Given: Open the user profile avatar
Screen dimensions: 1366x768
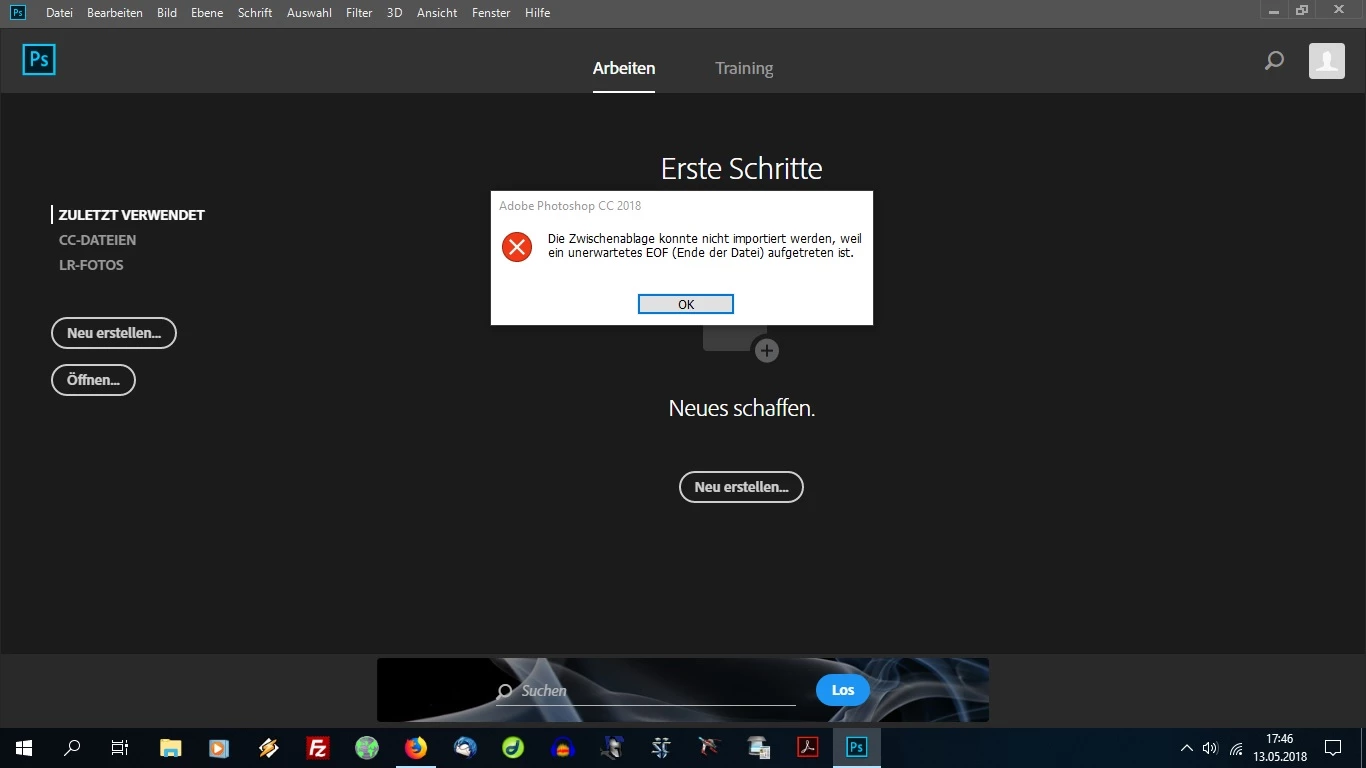Looking at the screenshot, I should 1327,61.
